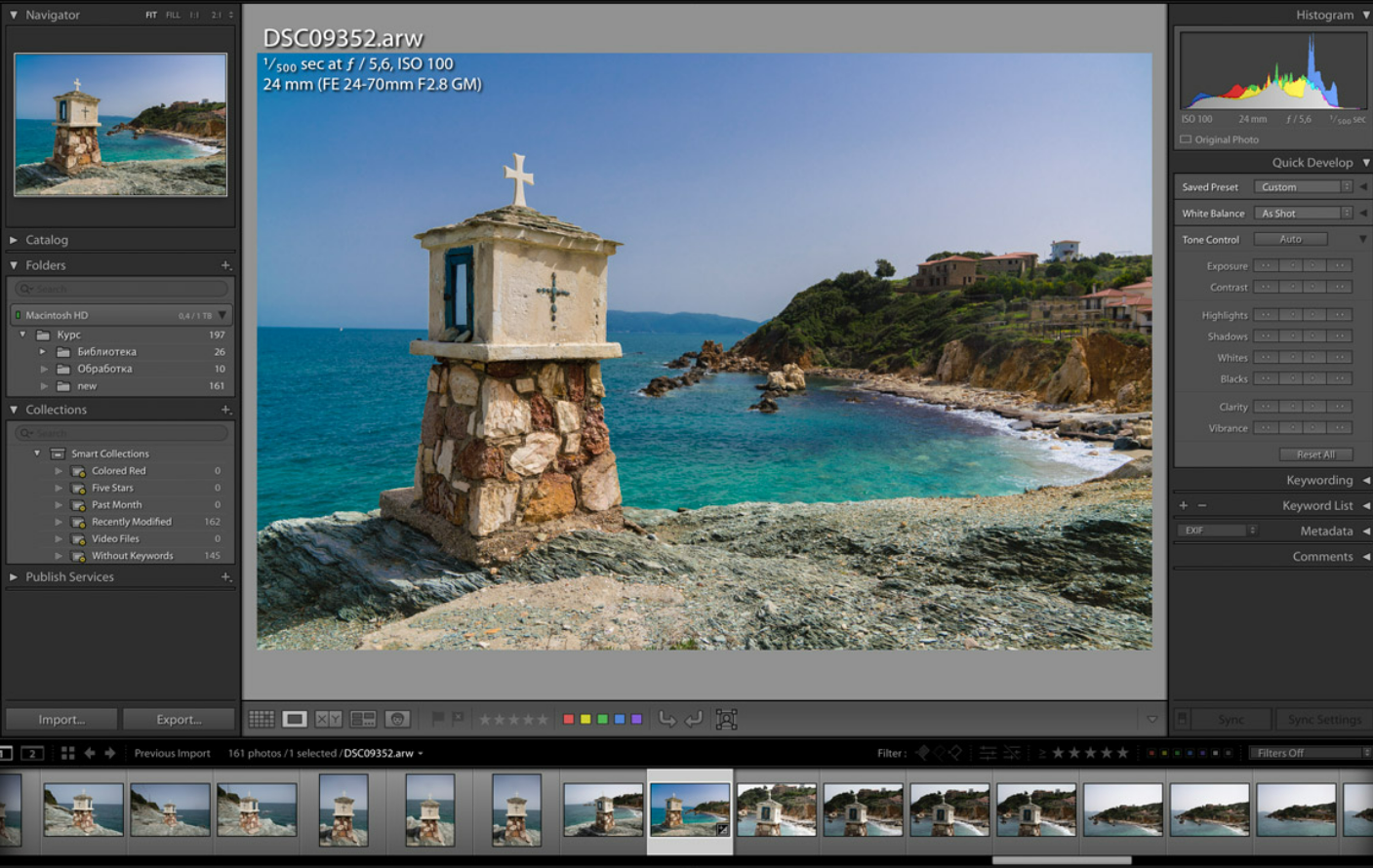Screen dimensions: 1373x868
Task: Open Survey view in the toolbar
Action: tap(363, 719)
